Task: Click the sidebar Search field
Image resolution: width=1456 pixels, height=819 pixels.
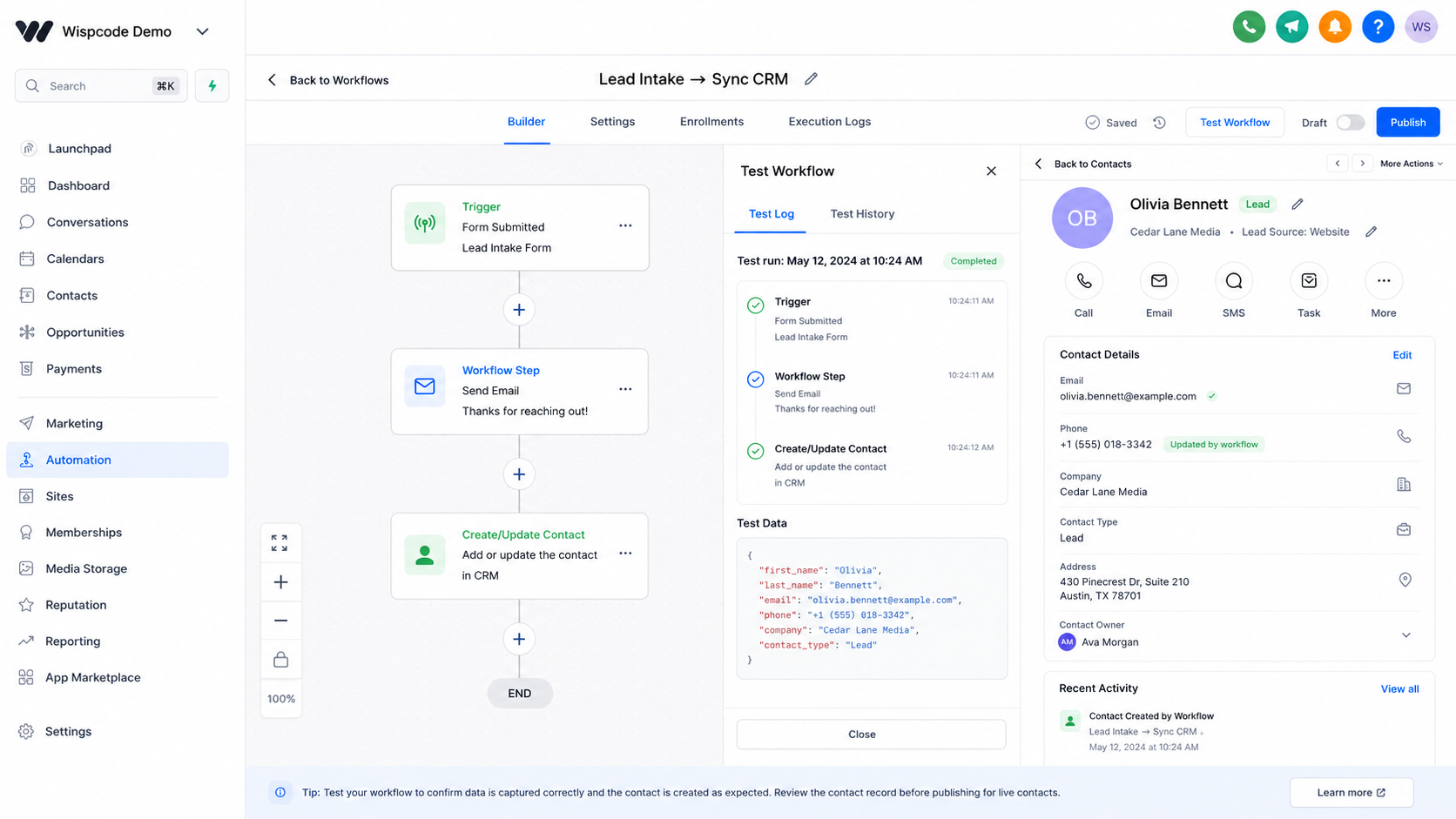Action: tap(101, 86)
